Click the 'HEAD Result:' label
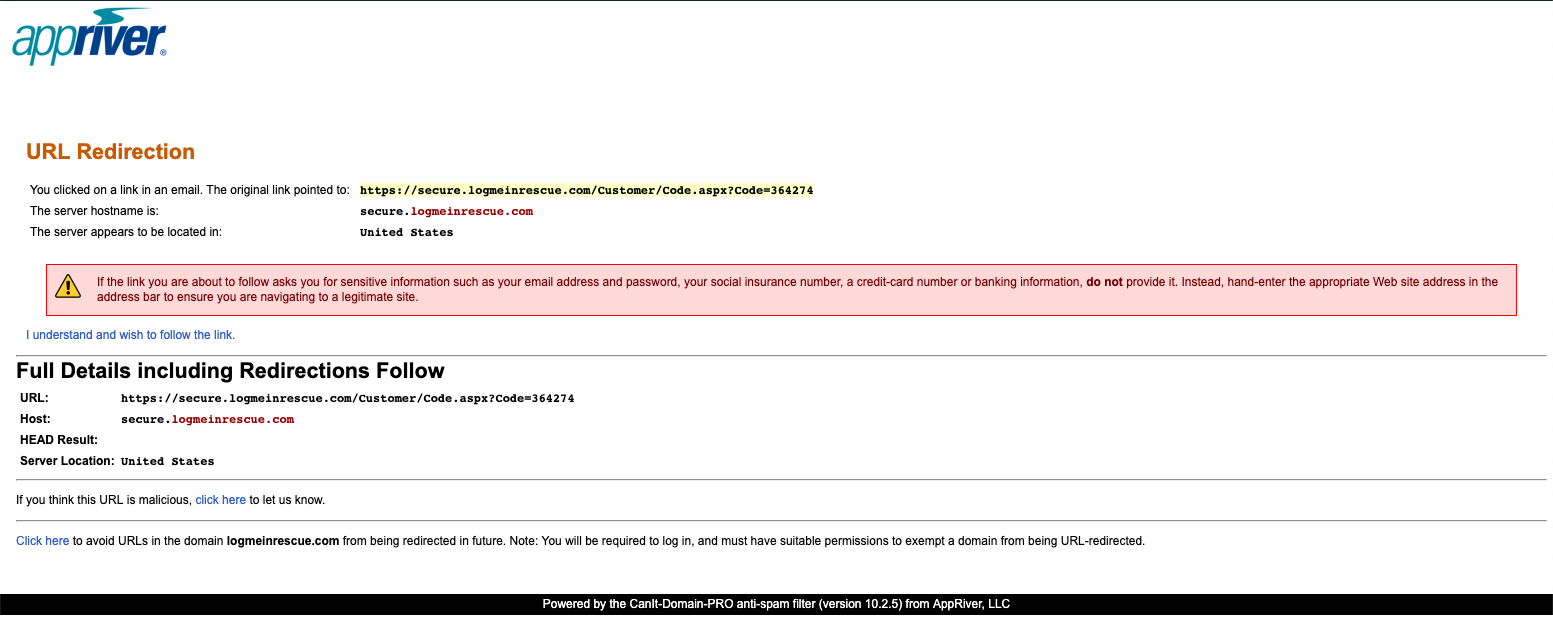The image size is (1553, 617). (59, 440)
